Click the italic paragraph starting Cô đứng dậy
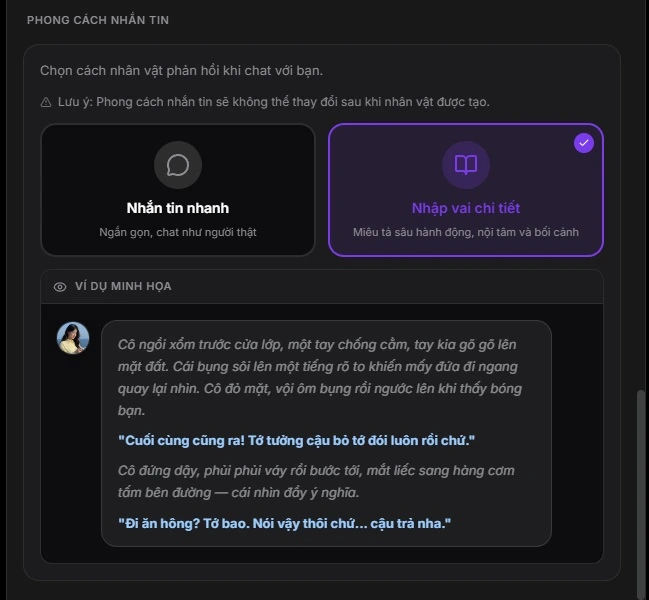This screenshot has height=600, width=649. 316,482
